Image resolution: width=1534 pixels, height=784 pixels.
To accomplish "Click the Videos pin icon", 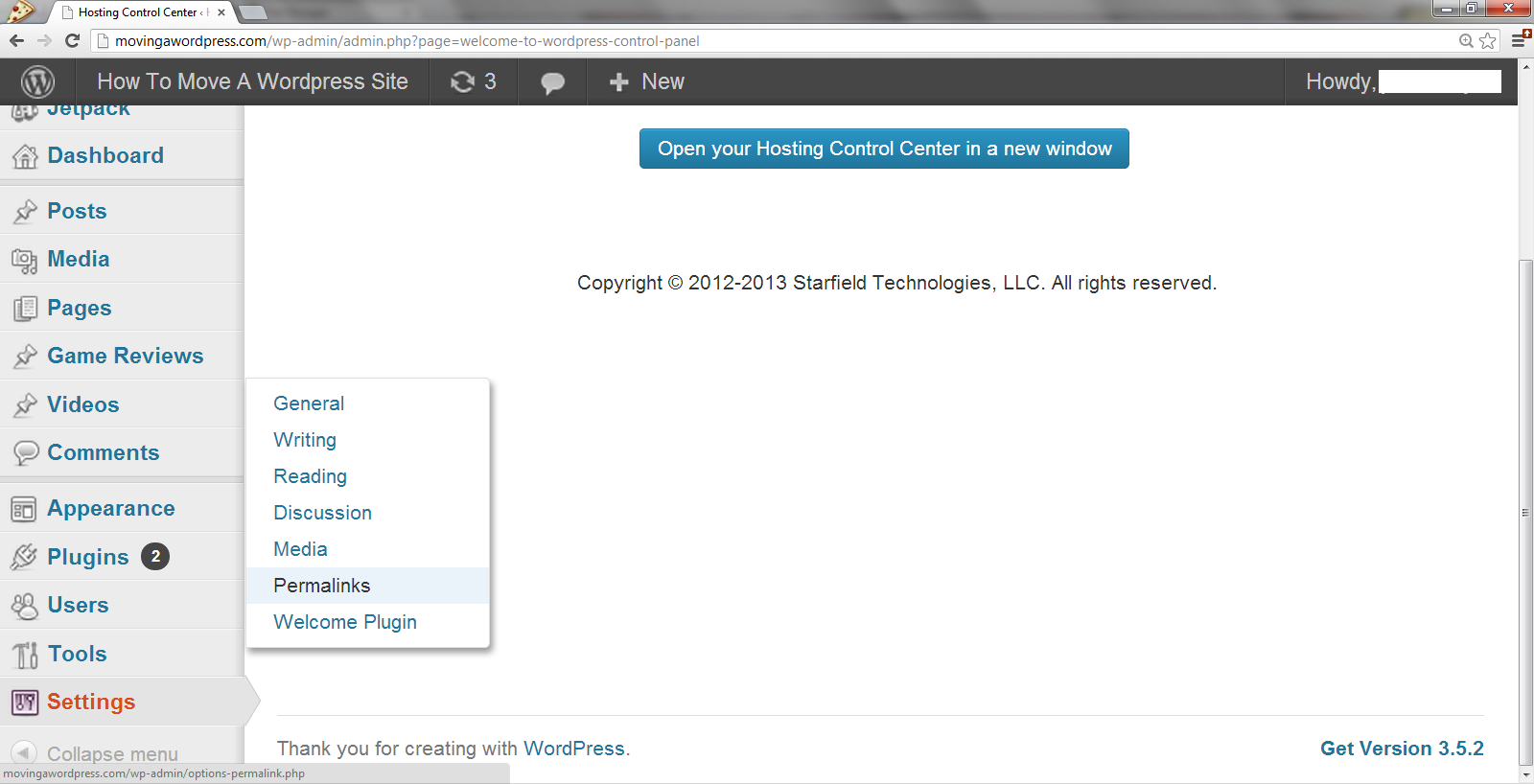I will tap(25, 404).
